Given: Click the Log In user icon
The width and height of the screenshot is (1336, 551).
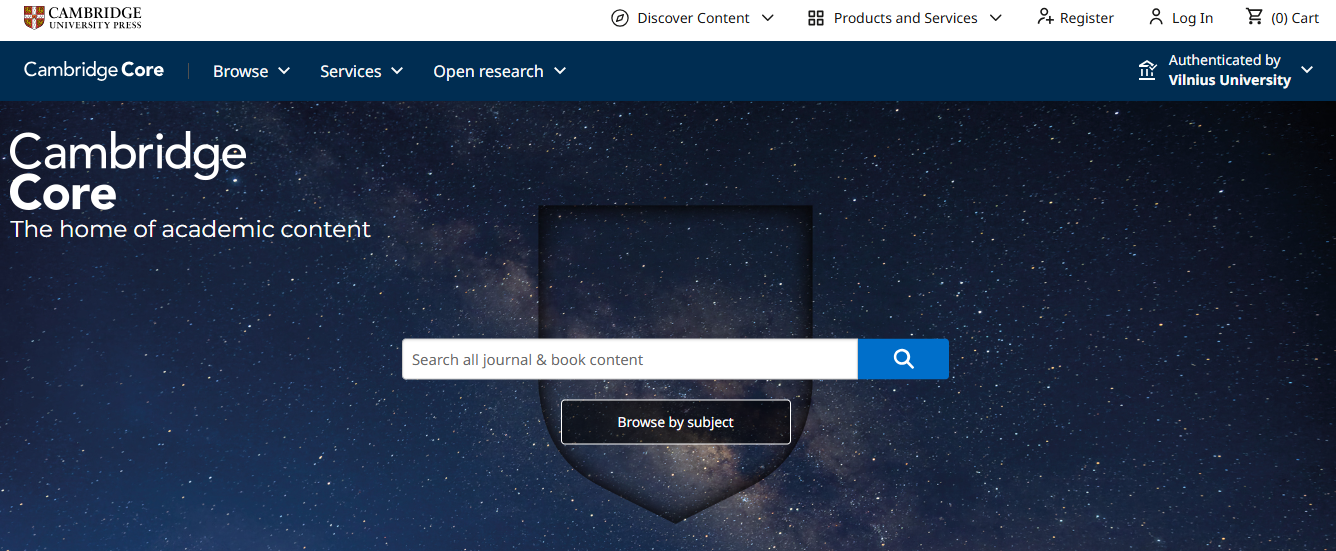Looking at the screenshot, I should coord(1156,17).
